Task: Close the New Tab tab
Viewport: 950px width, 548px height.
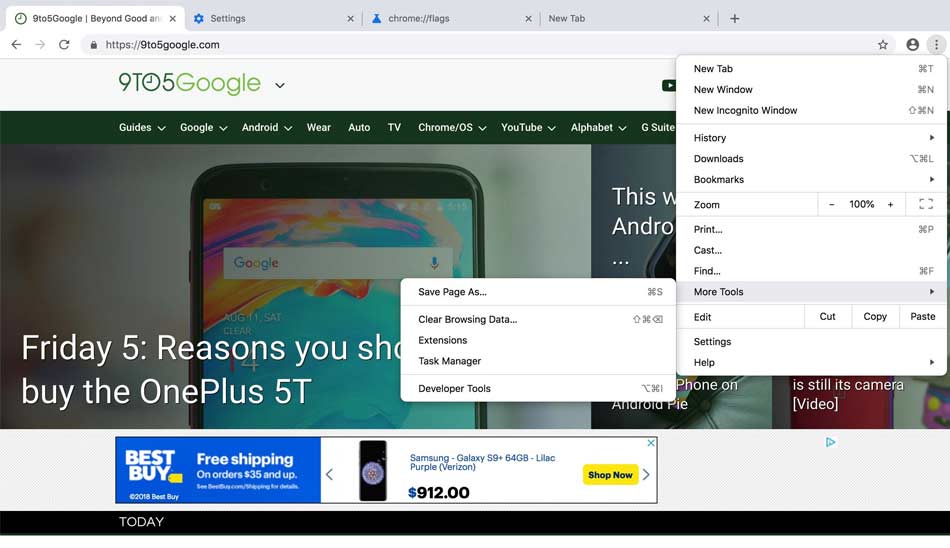Action: [x=706, y=19]
